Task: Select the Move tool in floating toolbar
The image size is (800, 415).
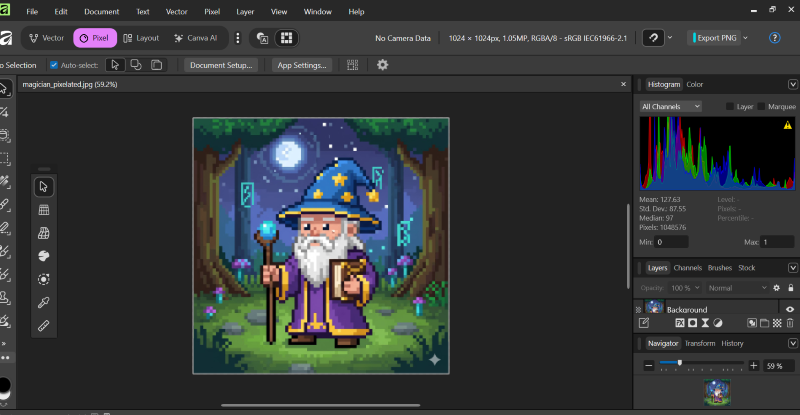Action: (x=43, y=186)
